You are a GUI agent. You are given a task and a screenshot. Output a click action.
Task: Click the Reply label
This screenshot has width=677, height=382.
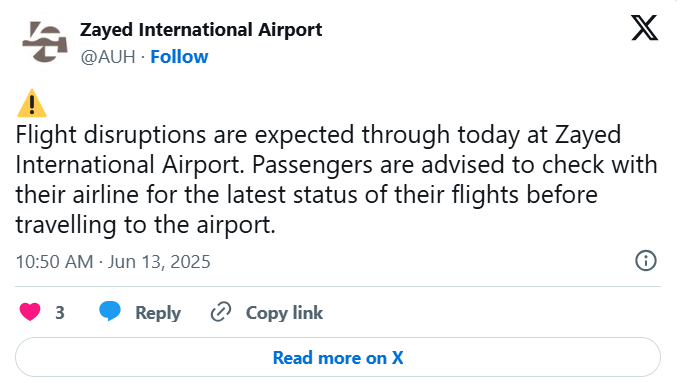158,313
